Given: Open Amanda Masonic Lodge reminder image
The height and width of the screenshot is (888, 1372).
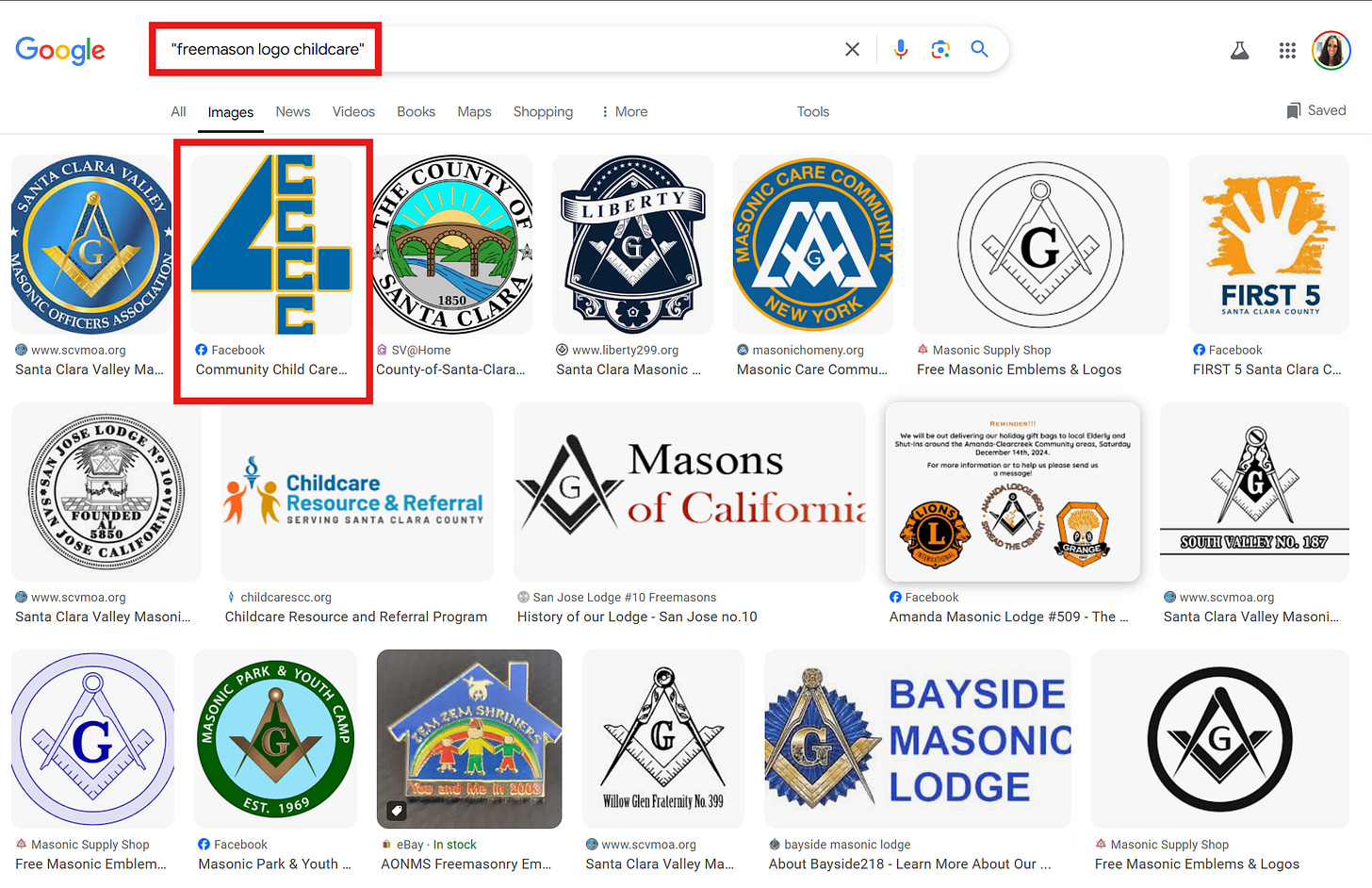Looking at the screenshot, I should [x=1013, y=492].
